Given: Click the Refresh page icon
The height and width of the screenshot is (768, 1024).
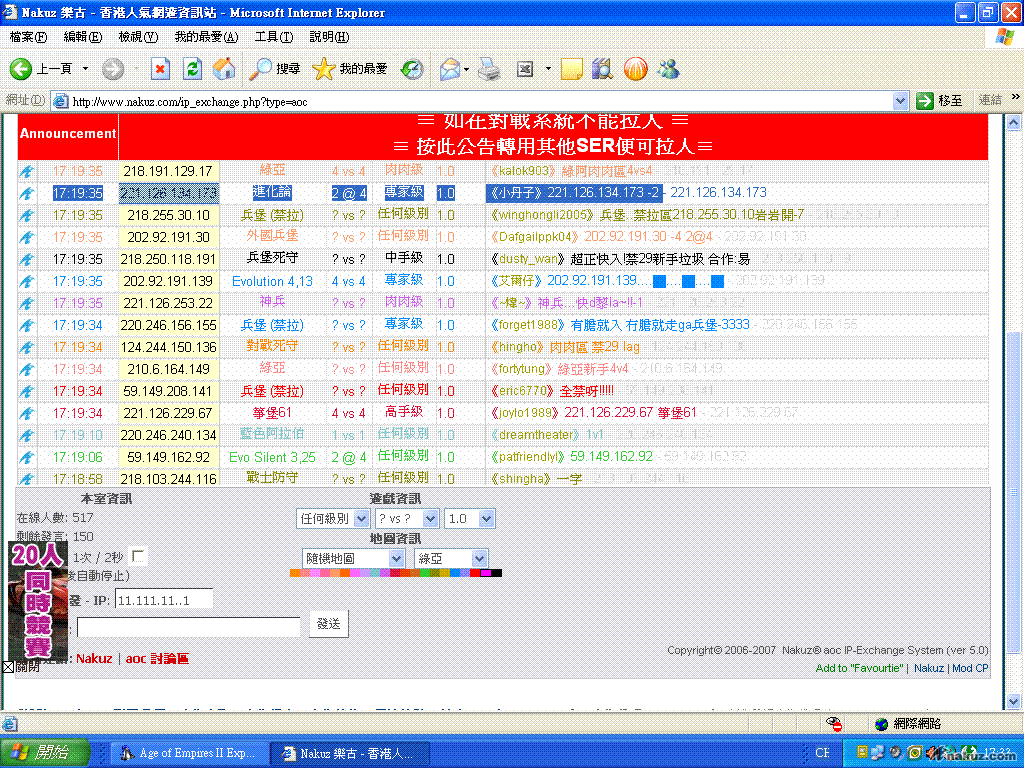Looking at the screenshot, I should tap(193, 69).
